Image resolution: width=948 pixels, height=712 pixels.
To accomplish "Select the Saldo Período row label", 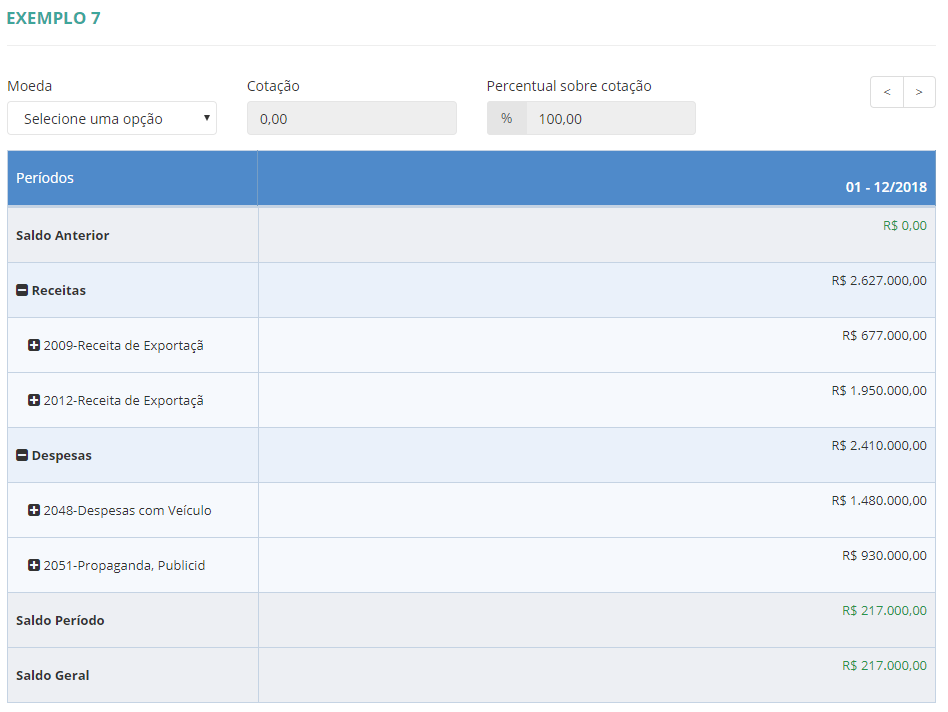I will tap(60, 621).
